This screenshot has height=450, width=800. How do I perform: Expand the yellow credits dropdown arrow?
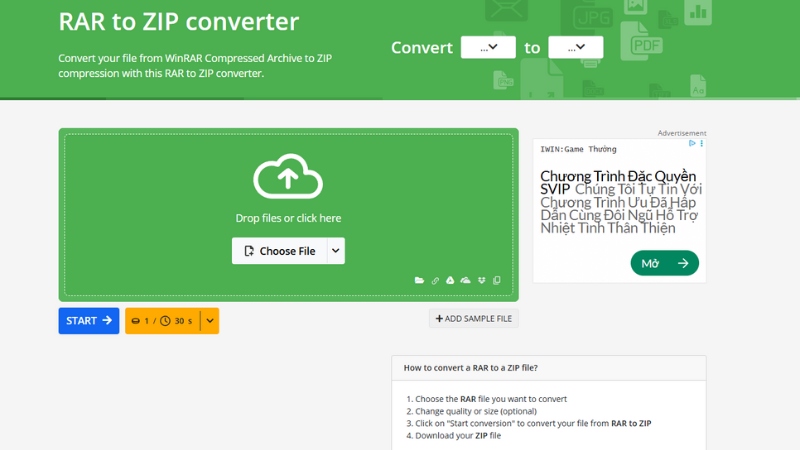coord(210,321)
